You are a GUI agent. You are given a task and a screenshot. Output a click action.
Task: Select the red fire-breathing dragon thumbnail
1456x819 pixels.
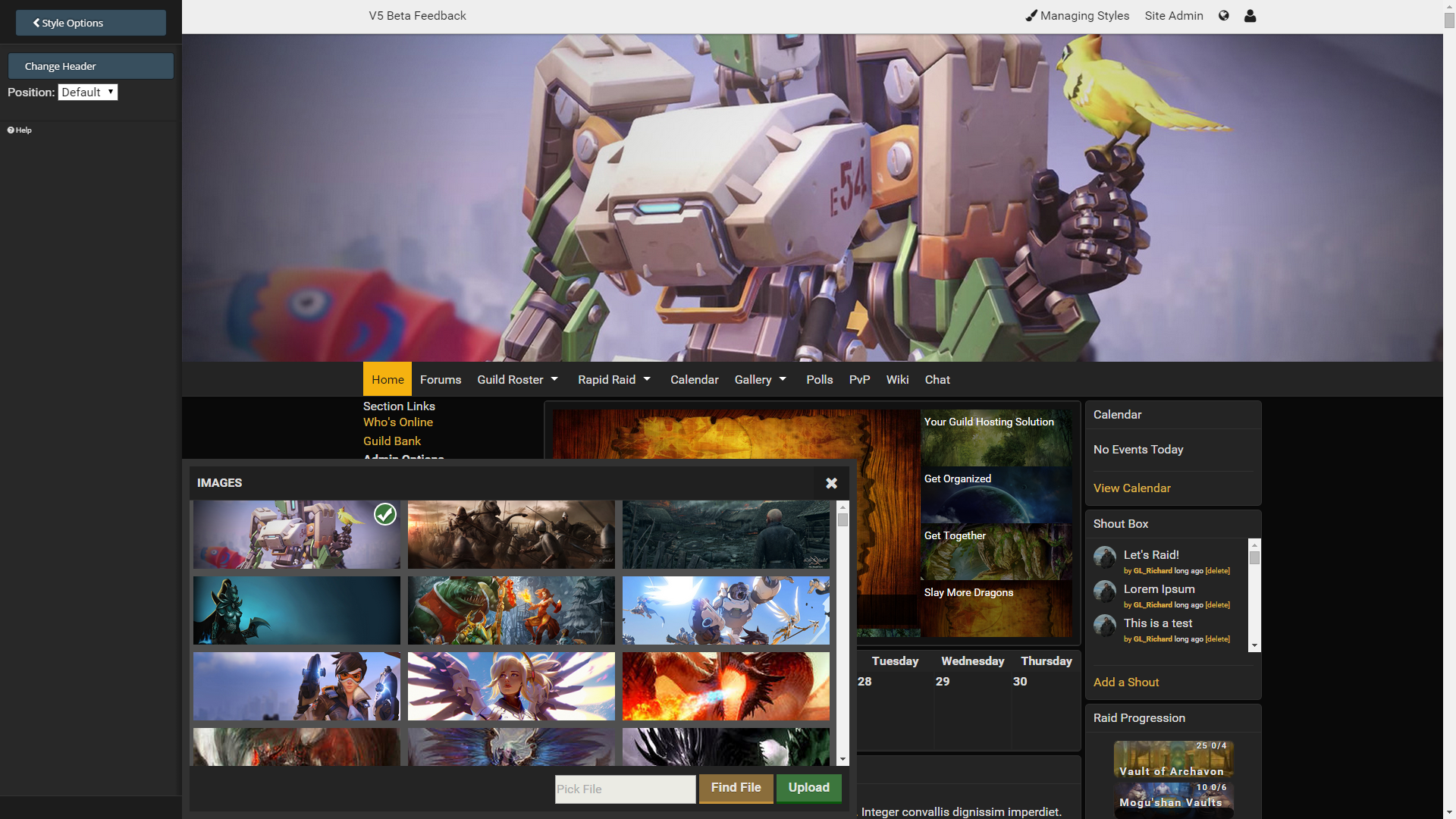coord(726,686)
